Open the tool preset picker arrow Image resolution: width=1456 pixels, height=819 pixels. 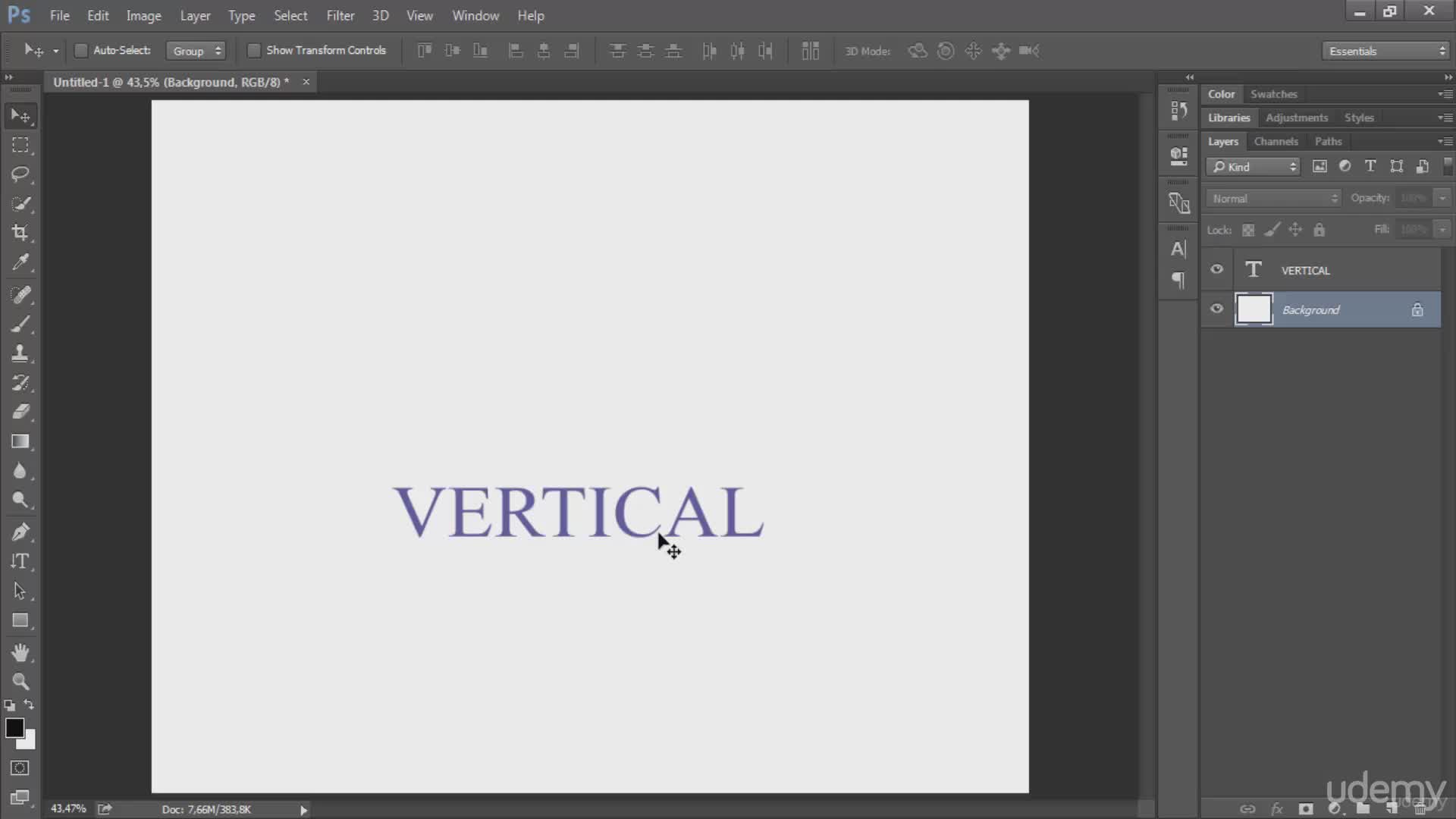pyautogui.click(x=55, y=52)
